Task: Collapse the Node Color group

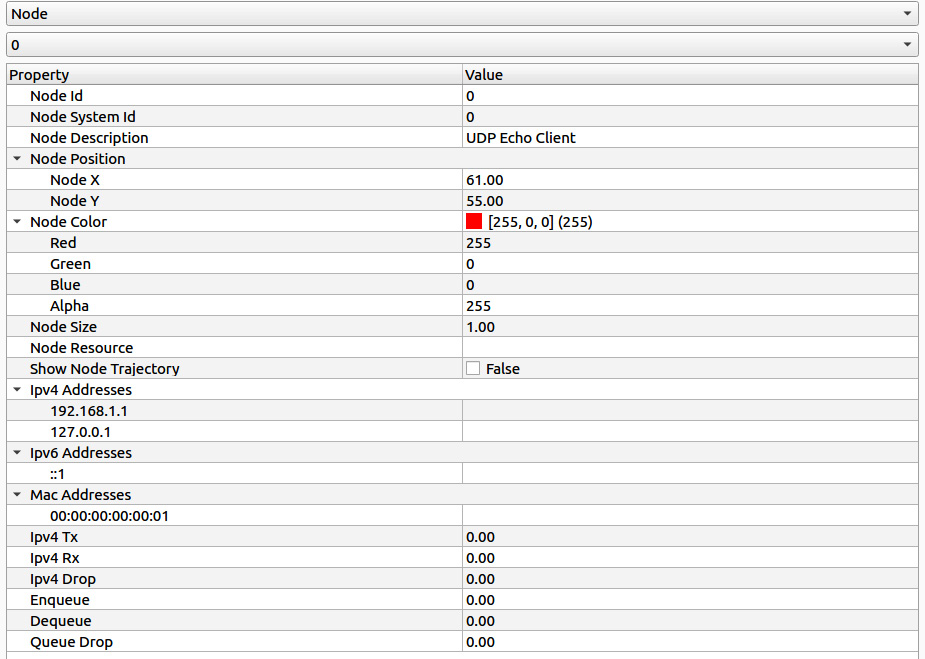Action: [x=17, y=222]
